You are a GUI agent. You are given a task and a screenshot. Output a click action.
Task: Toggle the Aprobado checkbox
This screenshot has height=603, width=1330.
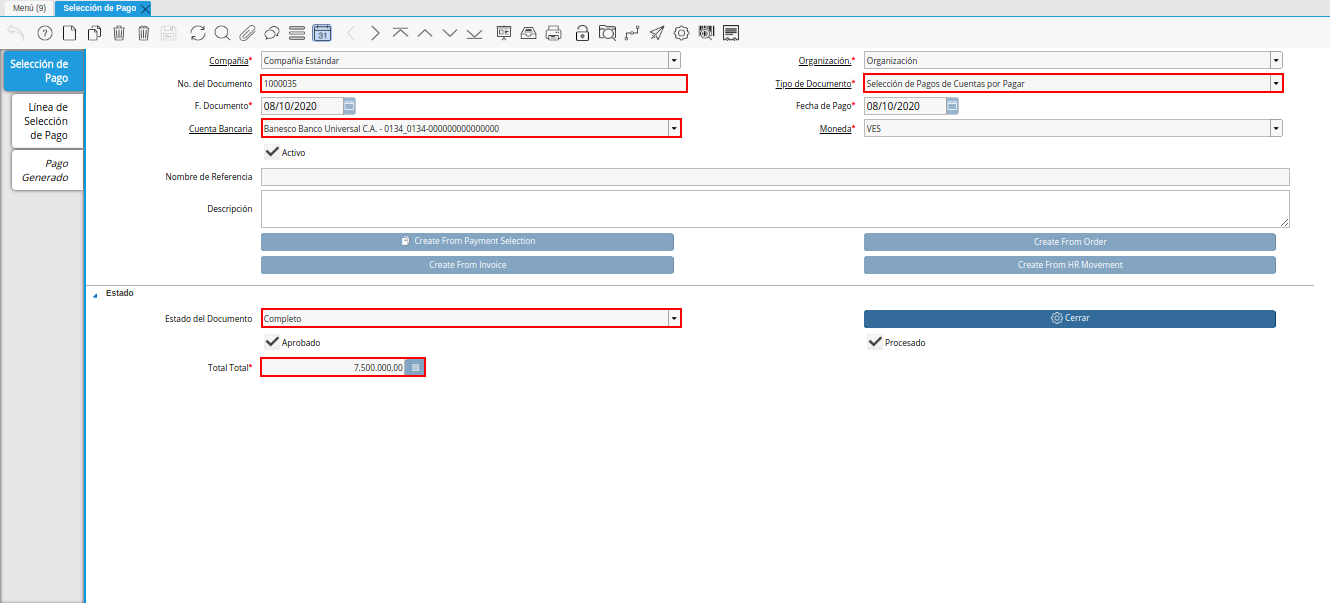tap(271, 342)
